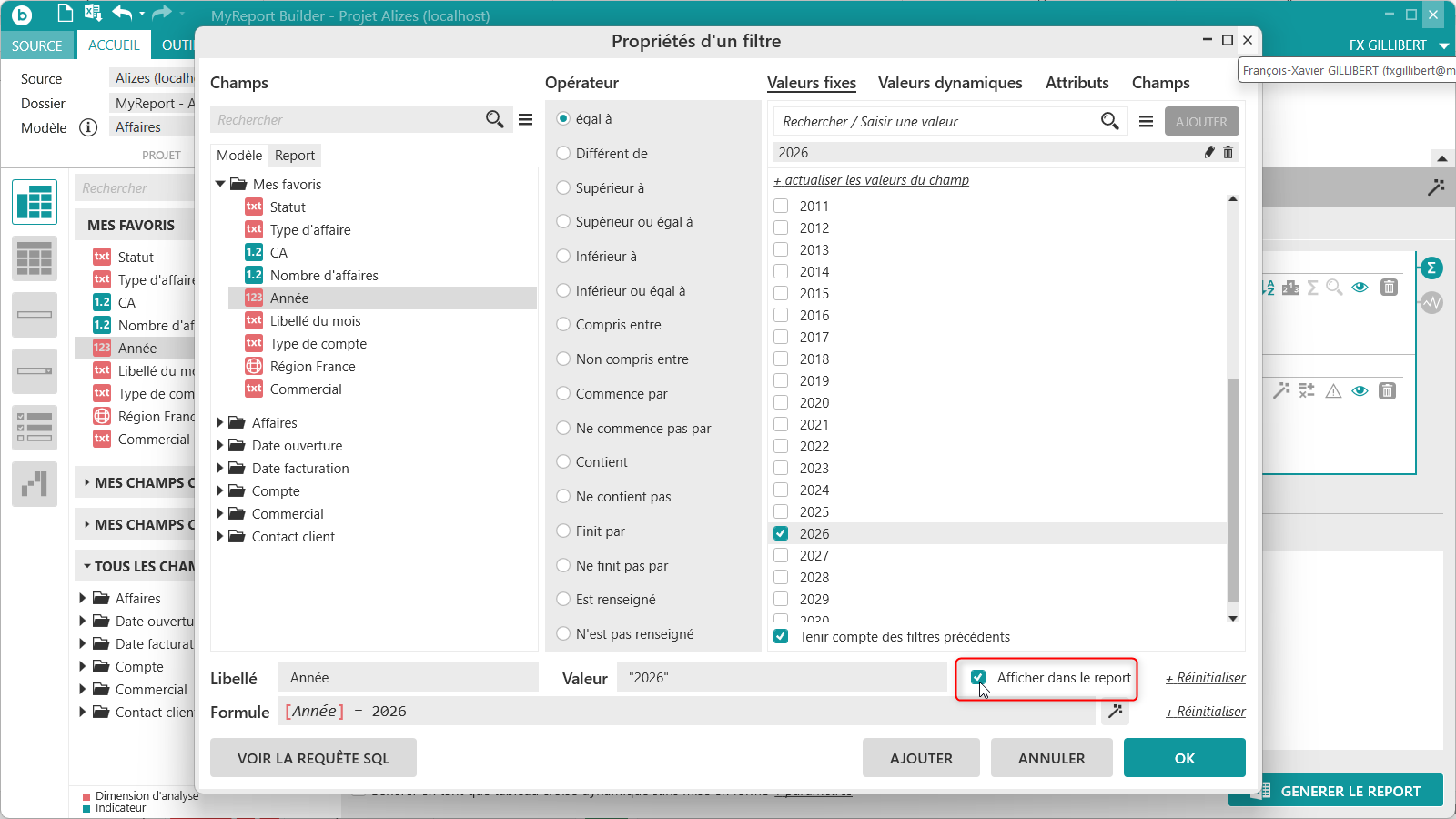Collapse the Mes favoris folder
The width and height of the screenshot is (1456, 819).
coord(220,184)
